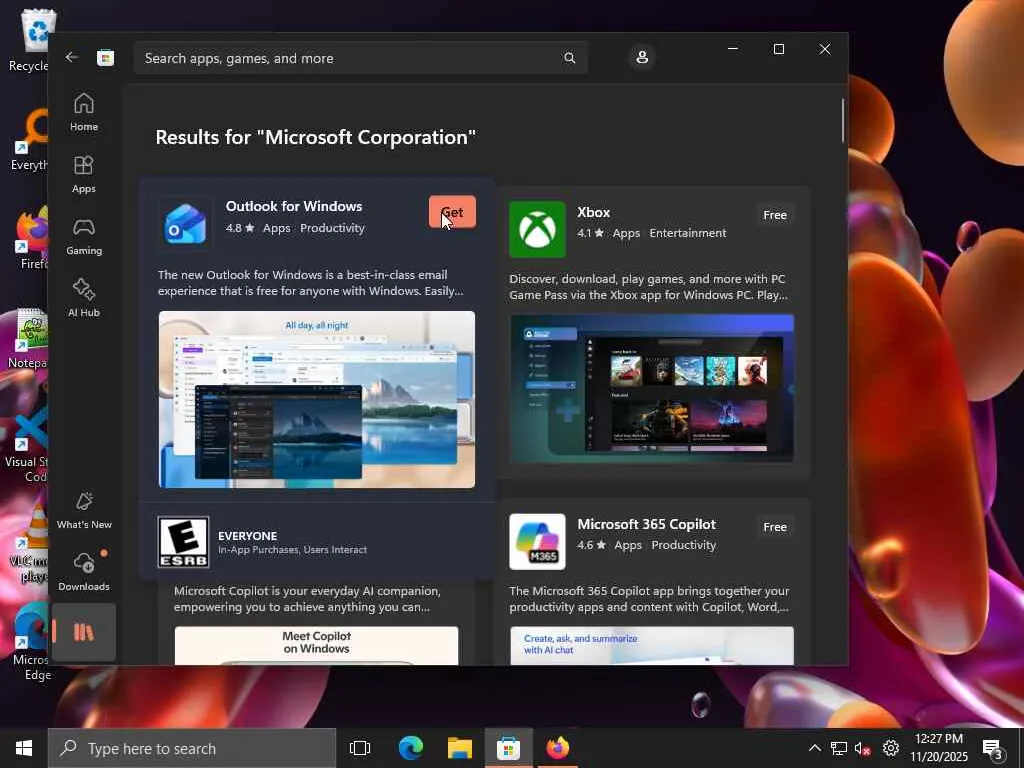
Task: Select the Notepad++ desktop shortcut
Action: coord(29,340)
